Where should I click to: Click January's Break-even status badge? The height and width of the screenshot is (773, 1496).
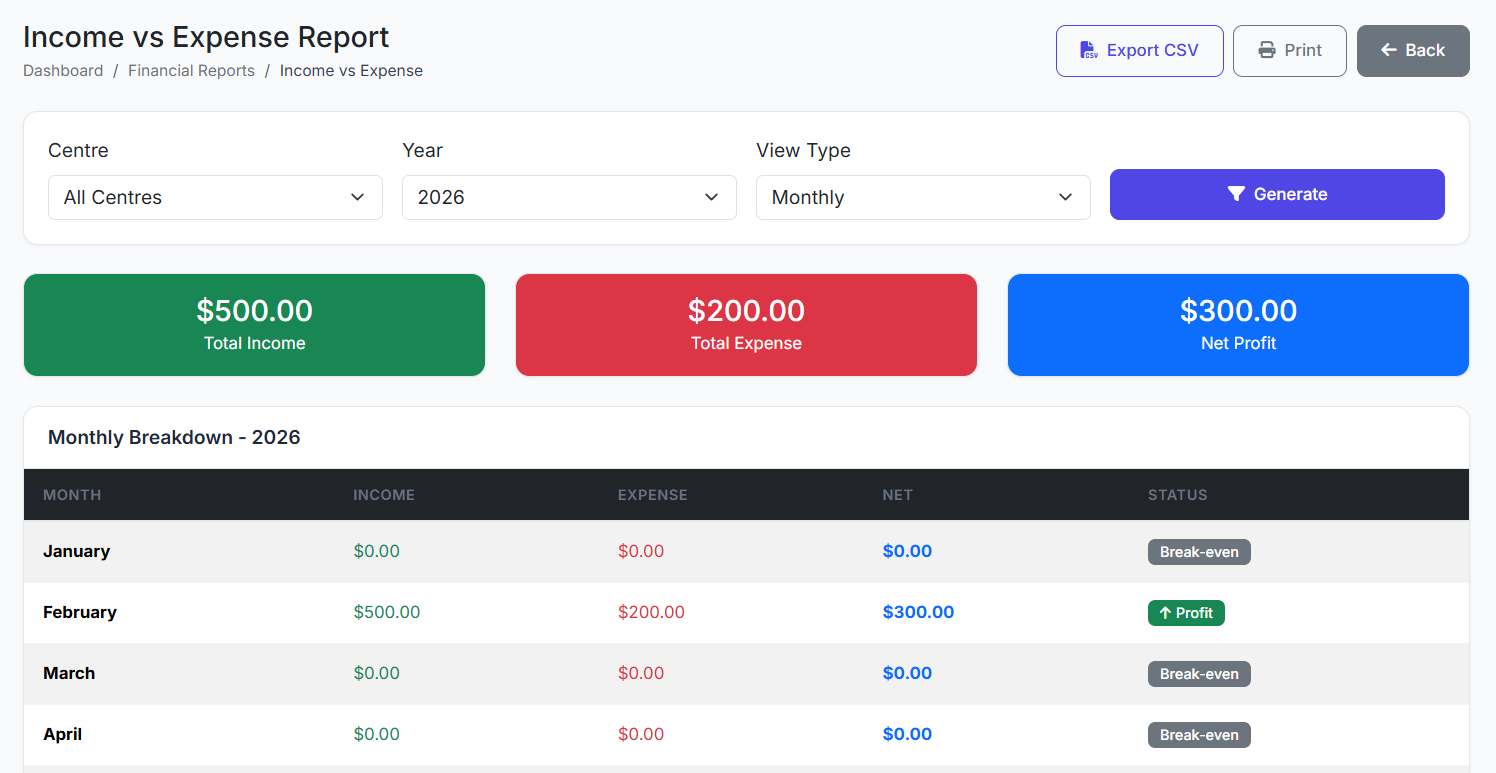point(1199,552)
